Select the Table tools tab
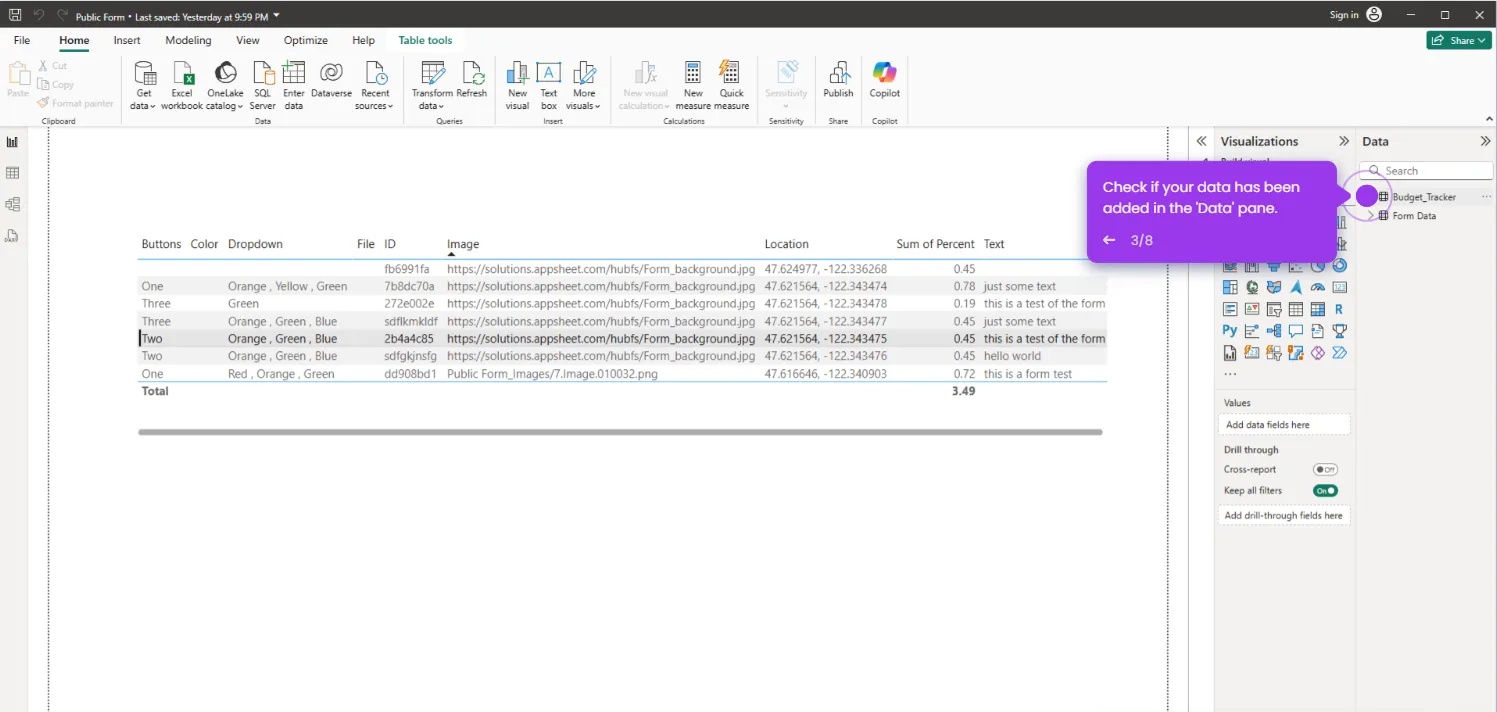The width and height of the screenshot is (1497, 712). pyautogui.click(x=425, y=40)
